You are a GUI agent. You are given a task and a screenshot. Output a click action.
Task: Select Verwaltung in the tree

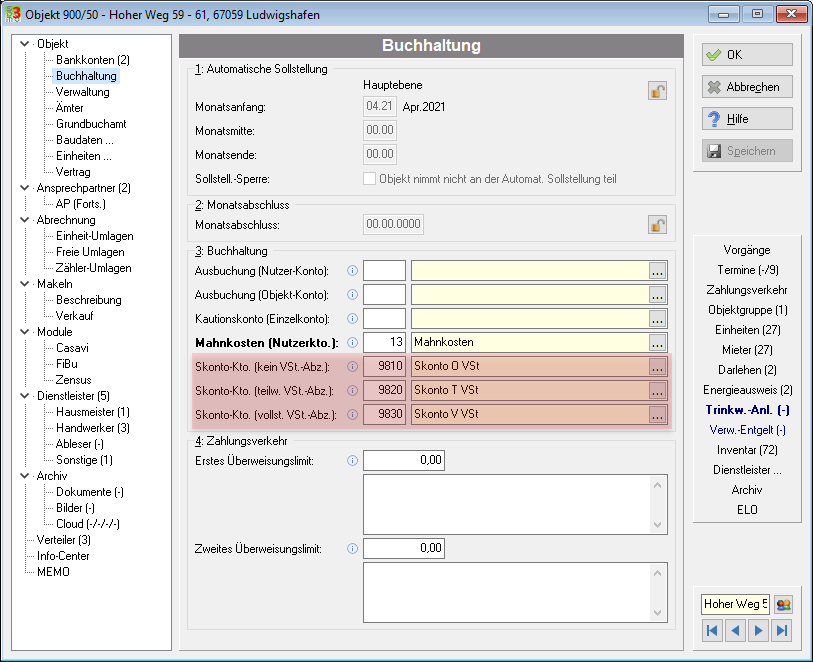82,92
